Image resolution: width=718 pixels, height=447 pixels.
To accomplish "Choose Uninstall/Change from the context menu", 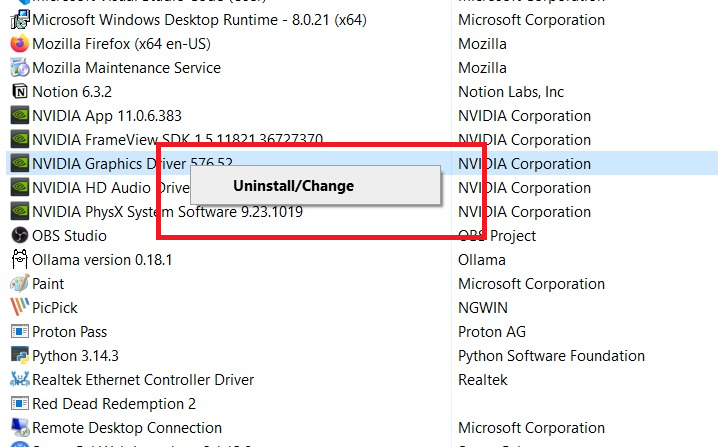I will click(315, 185).
